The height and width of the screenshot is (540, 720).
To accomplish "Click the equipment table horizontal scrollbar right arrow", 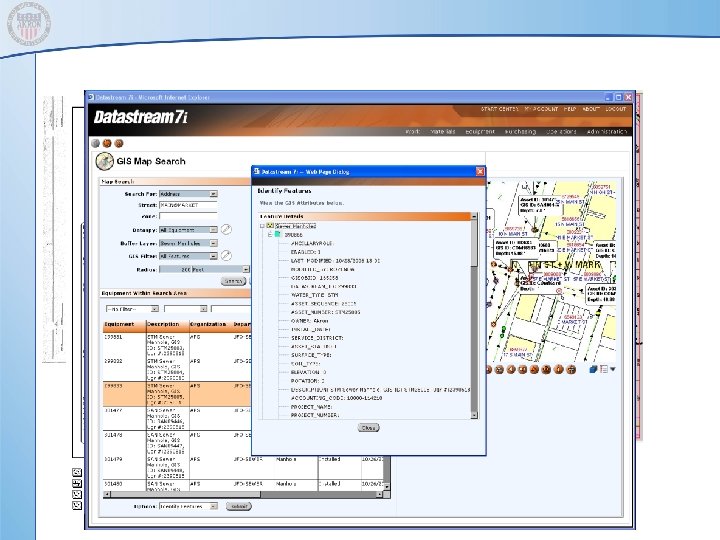I will click(x=379, y=494).
